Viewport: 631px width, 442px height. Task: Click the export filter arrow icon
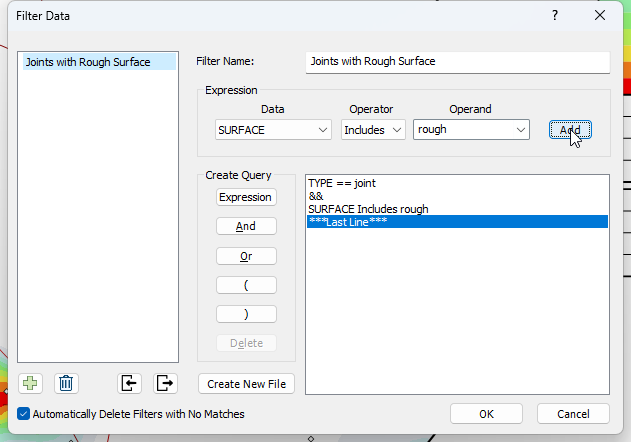click(x=165, y=383)
